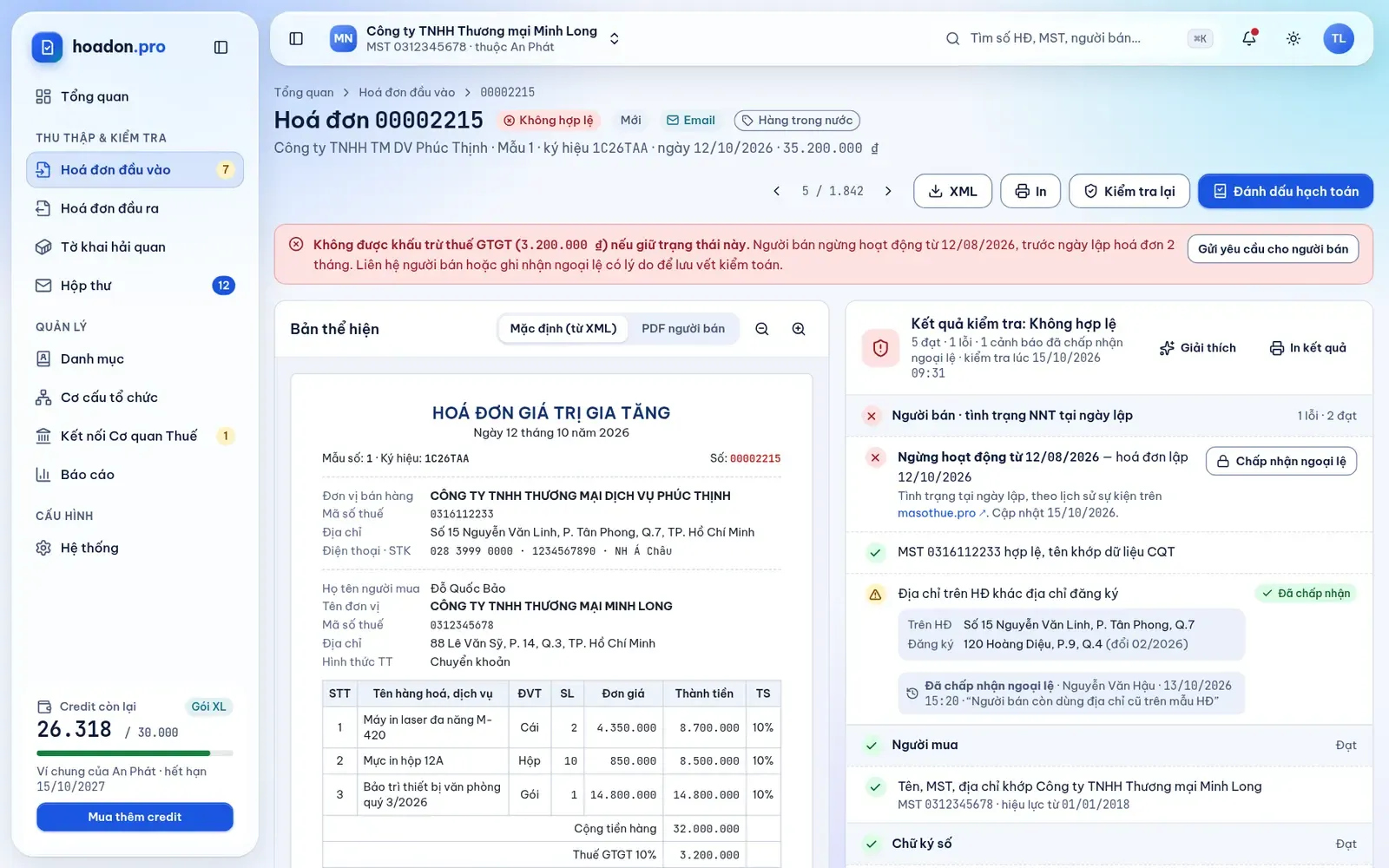The image size is (1389, 868).
Task: Open the TL user avatar menu
Action: tap(1338, 38)
